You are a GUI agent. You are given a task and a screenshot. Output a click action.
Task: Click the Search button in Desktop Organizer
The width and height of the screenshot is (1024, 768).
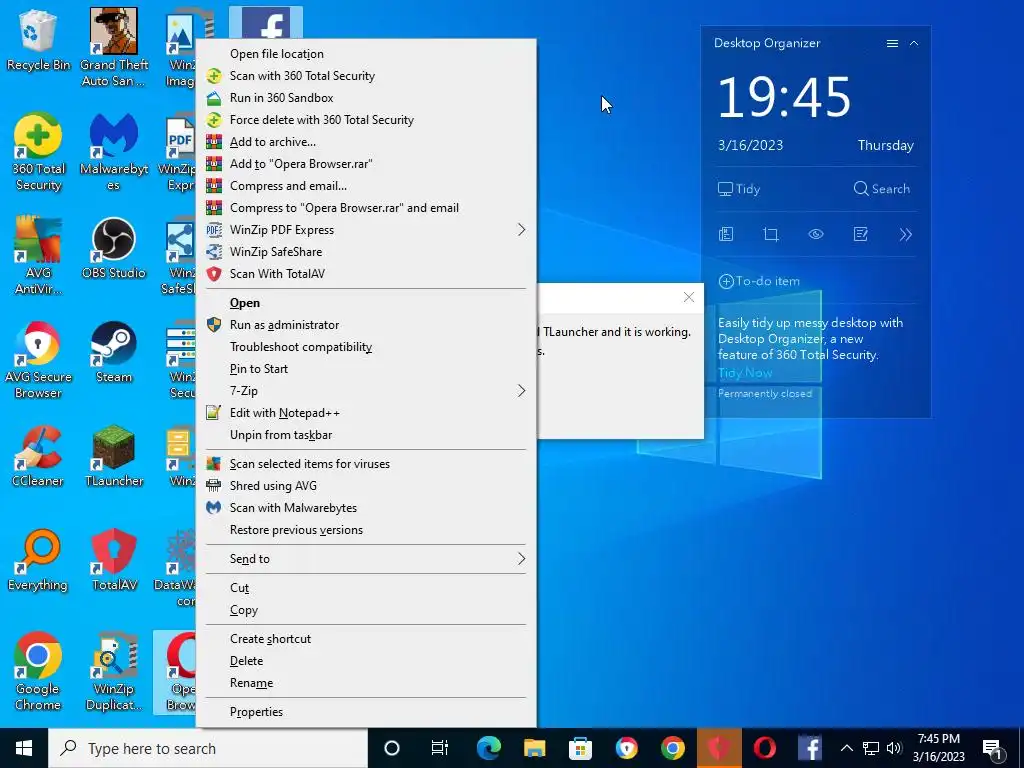point(882,189)
